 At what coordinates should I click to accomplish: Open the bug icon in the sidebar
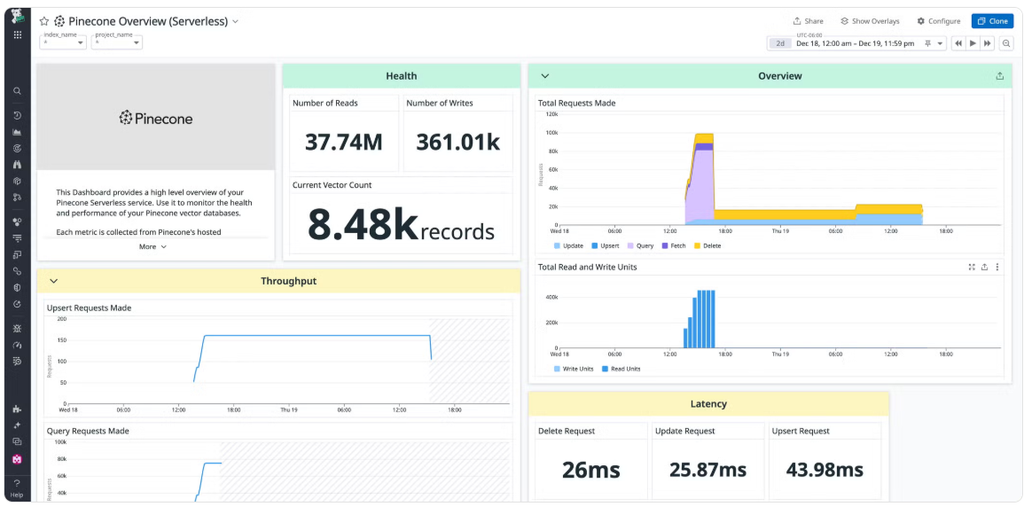18,329
